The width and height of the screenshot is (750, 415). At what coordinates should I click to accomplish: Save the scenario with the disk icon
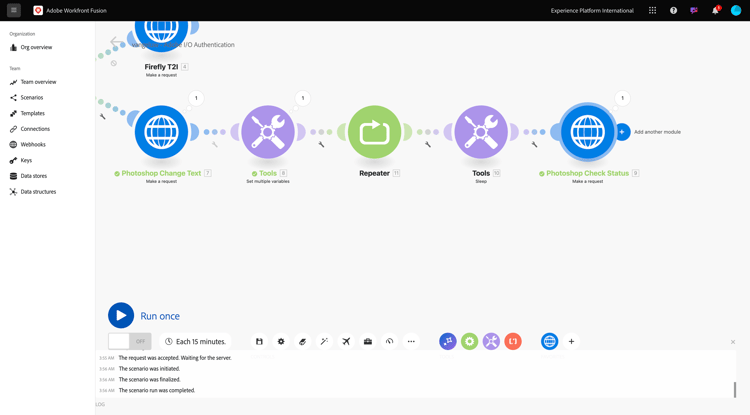[x=259, y=341]
